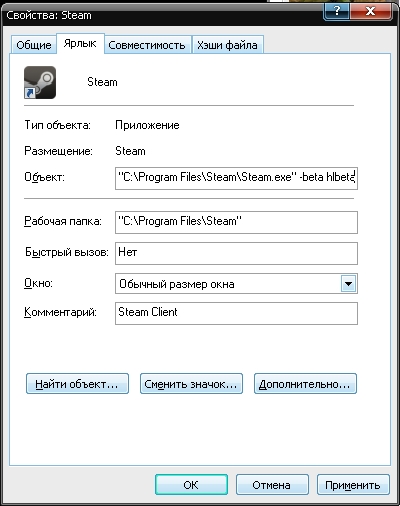Confirm with the OK button
400x506 pixels.
click(x=191, y=485)
